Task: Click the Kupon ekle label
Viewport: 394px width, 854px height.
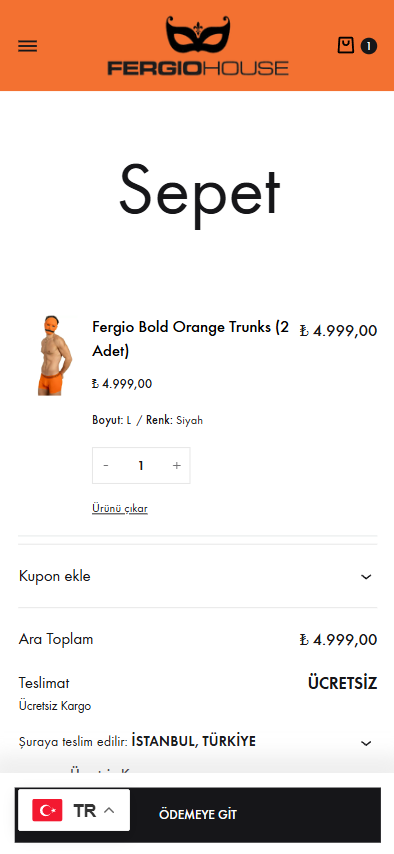Action: point(54,576)
